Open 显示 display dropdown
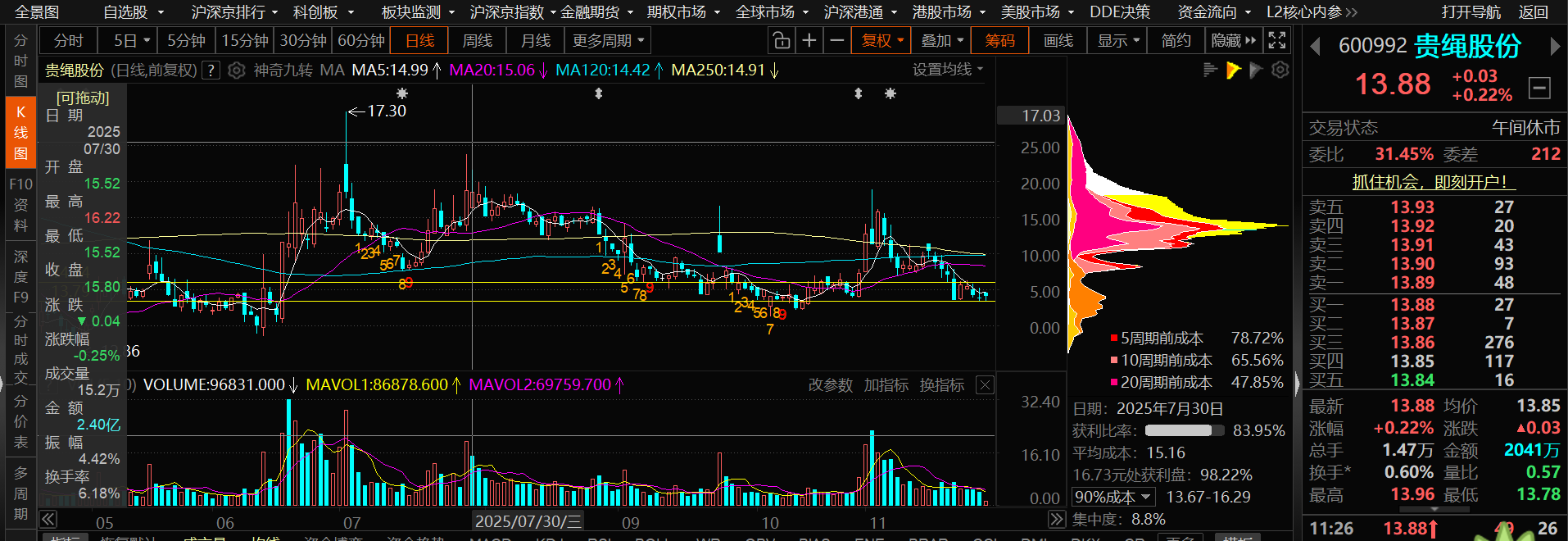Viewport: 1568px width, 541px height. pyautogui.click(x=1118, y=40)
